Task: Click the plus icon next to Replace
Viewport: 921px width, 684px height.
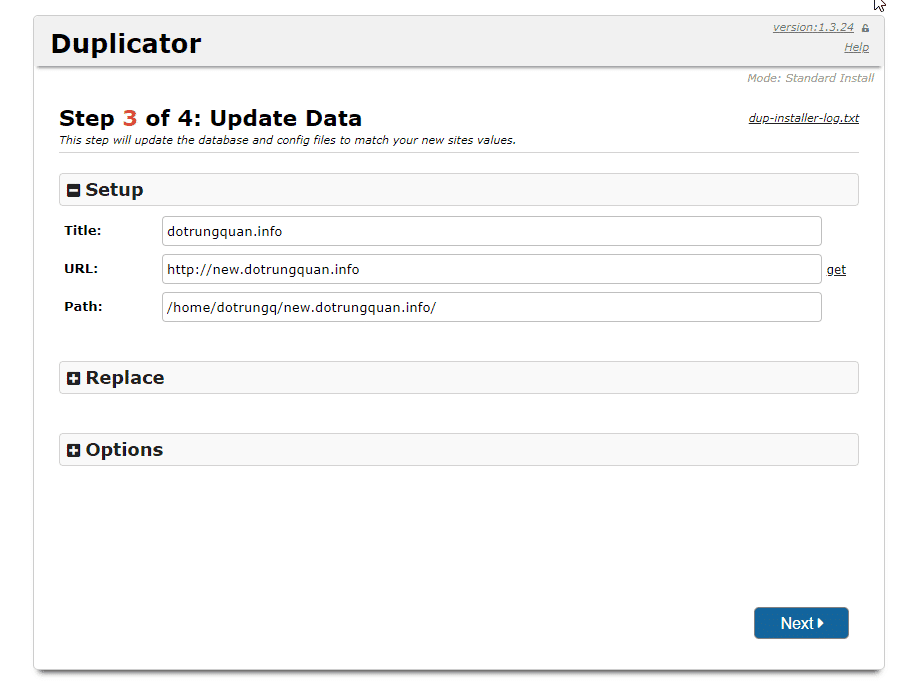Action: pyautogui.click(x=73, y=377)
